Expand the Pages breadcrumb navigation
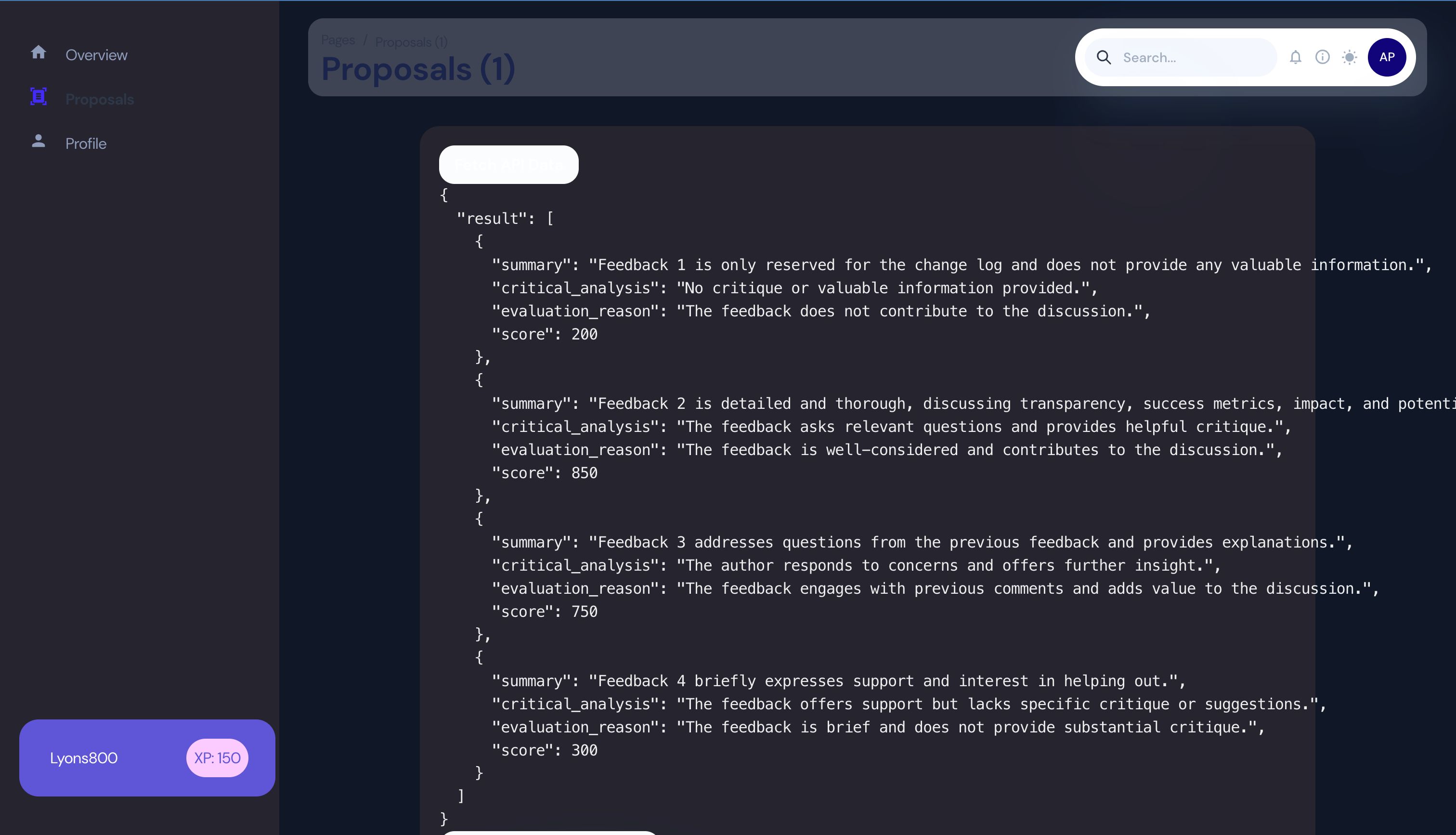This screenshot has width=1456, height=835. 339,41
